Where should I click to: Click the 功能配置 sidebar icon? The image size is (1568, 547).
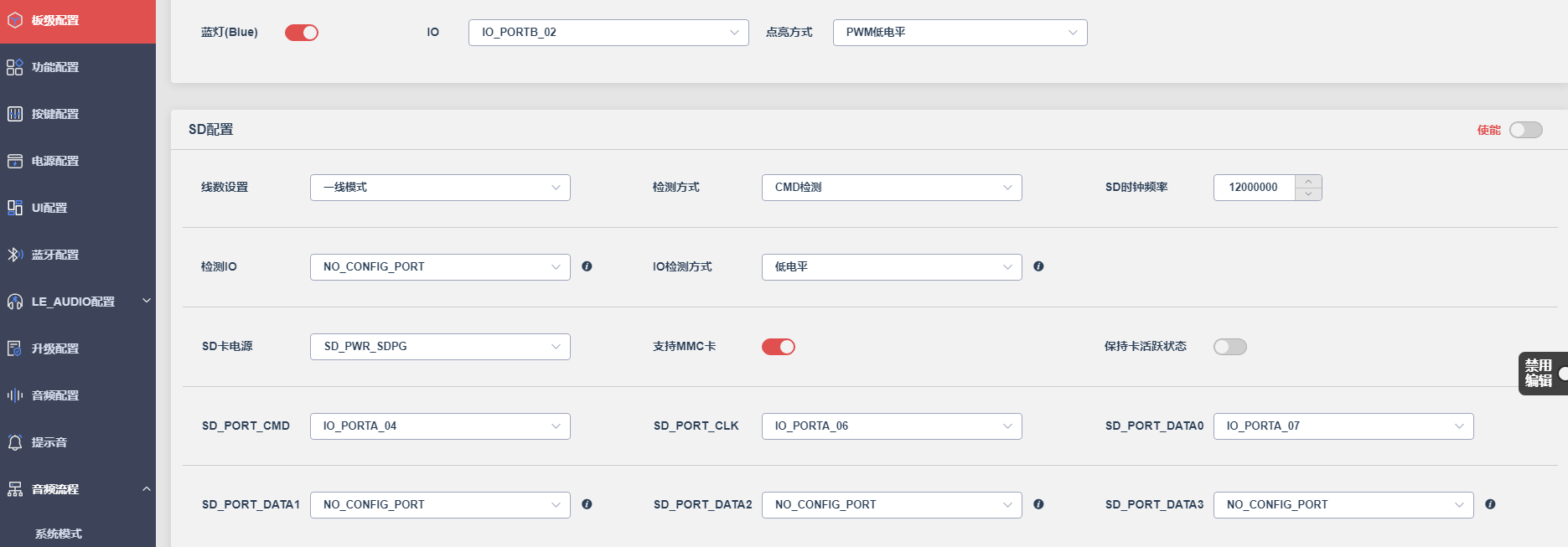tap(15, 67)
